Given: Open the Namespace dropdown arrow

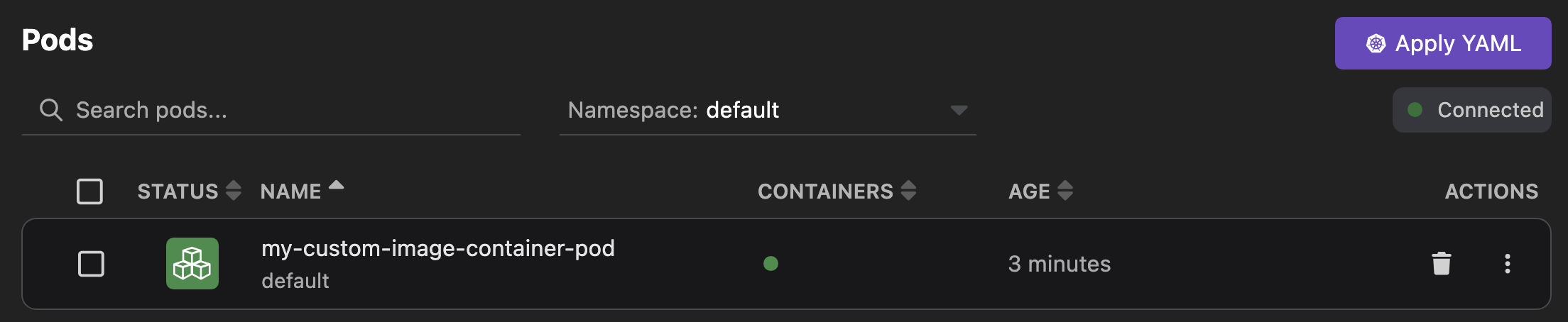Looking at the screenshot, I should coord(959,110).
